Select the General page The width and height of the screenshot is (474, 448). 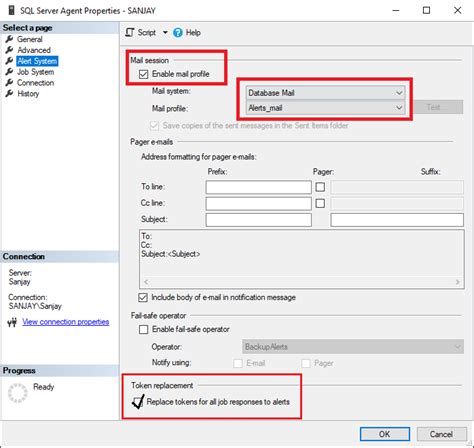30,39
